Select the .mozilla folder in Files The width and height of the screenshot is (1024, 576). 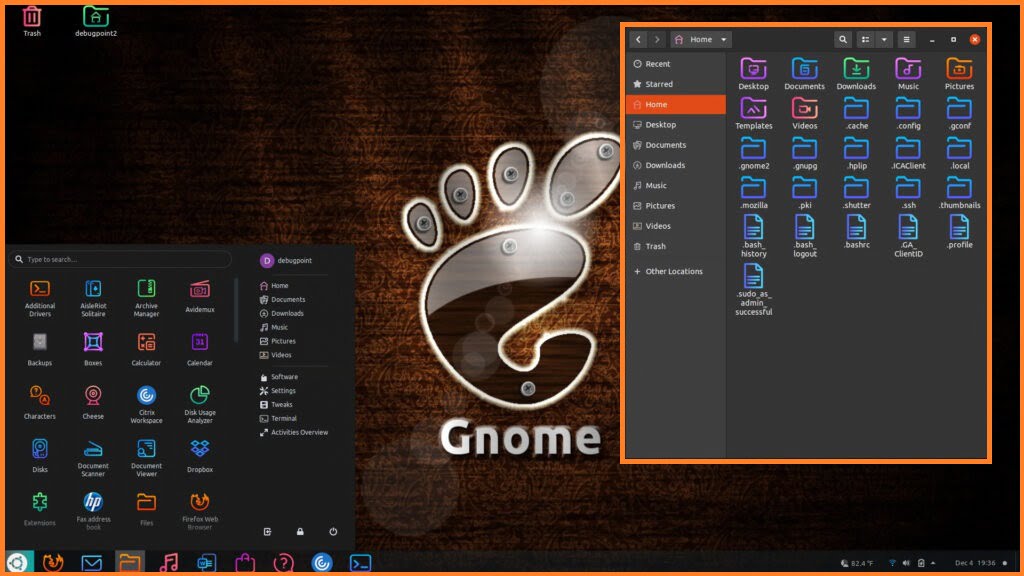click(754, 193)
